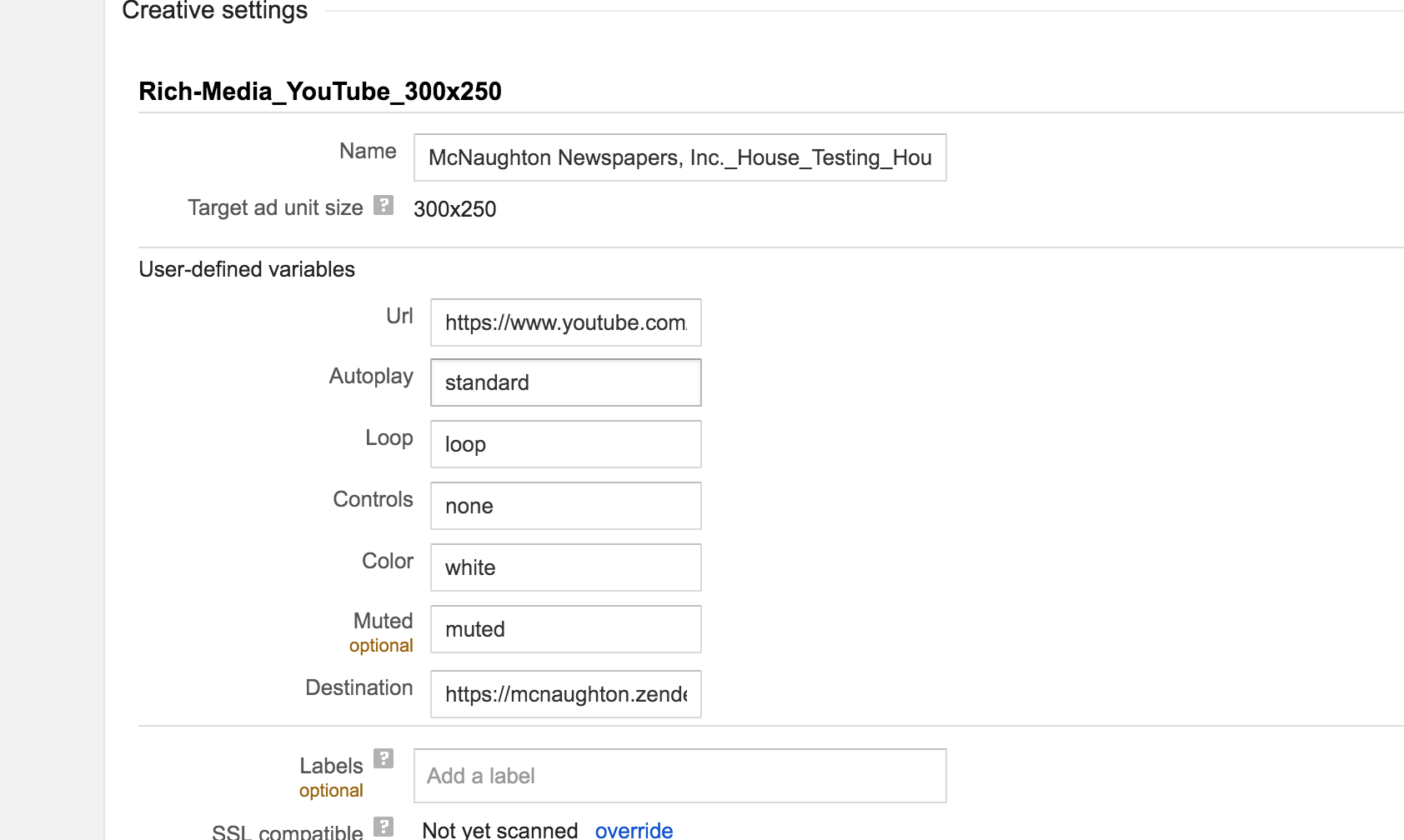Screen dimensions: 1404x840
Task: Click the Destination URL input field
Action: point(565,694)
